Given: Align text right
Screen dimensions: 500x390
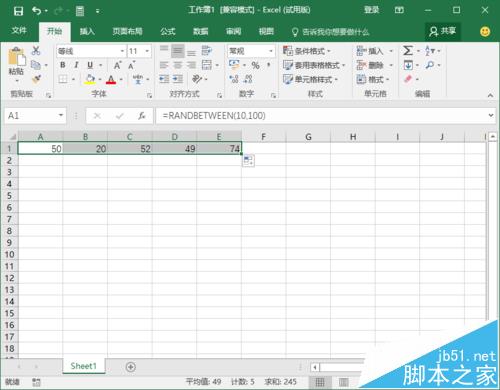Looking at the screenshot, I should click(x=191, y=65).
